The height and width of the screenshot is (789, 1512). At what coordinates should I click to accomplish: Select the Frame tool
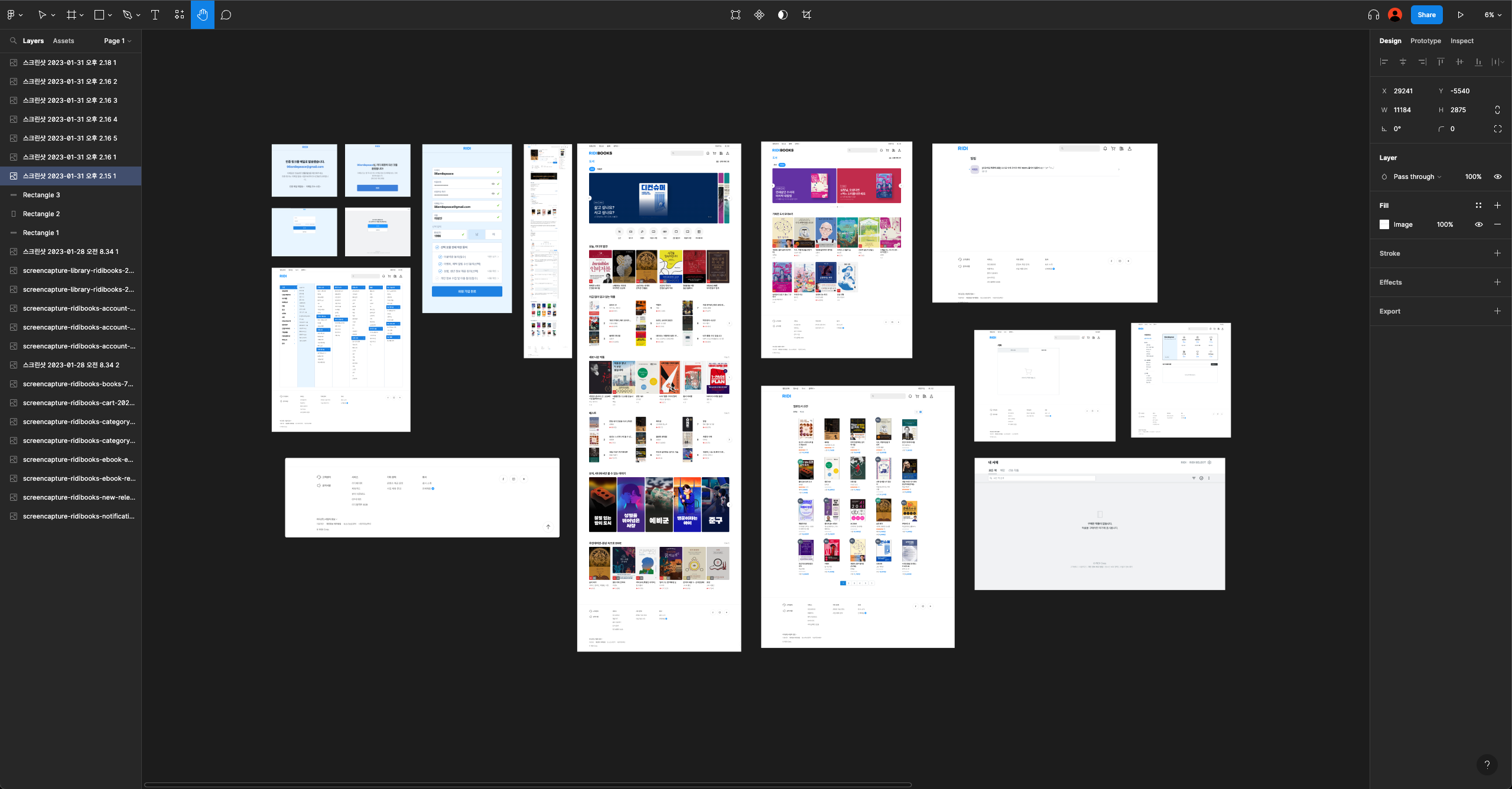click(x=71, y=15)
